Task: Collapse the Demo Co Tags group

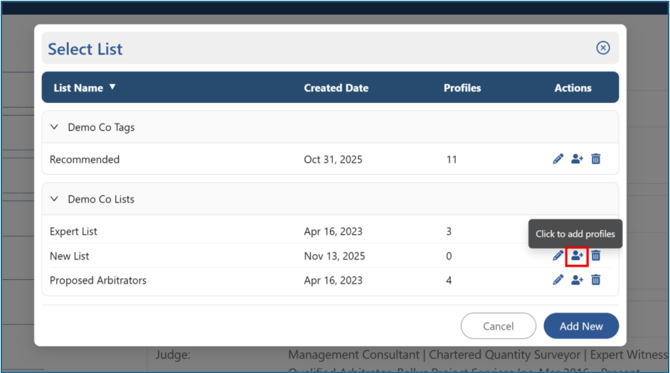Action: click(54, 127)
